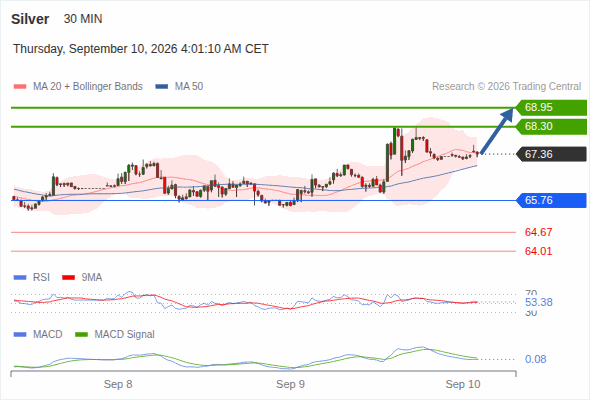Click the MACD Signal legend label
This screenshot has height=400, width=590.
[125, 335]
